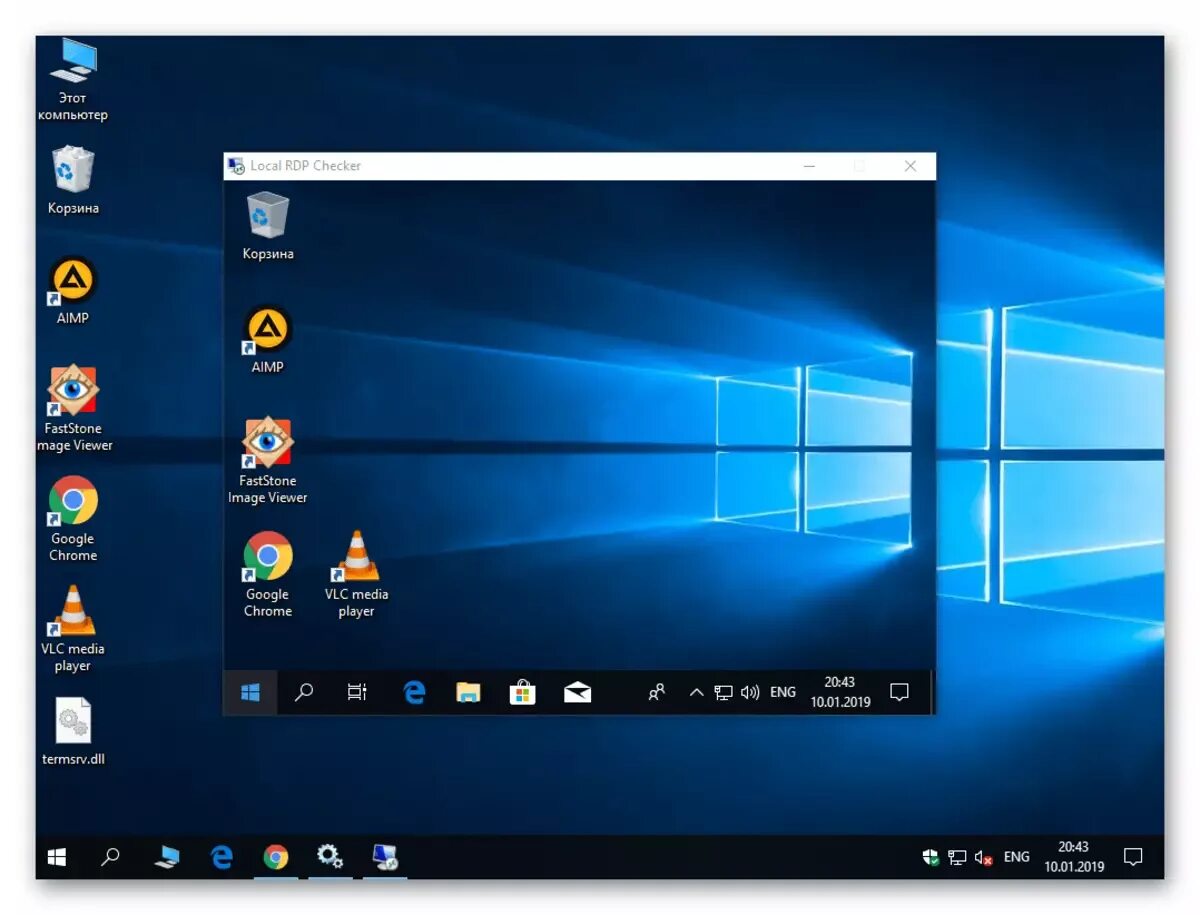
Task: Switch ENG input language in RDP session
Action: click(783, 692)
